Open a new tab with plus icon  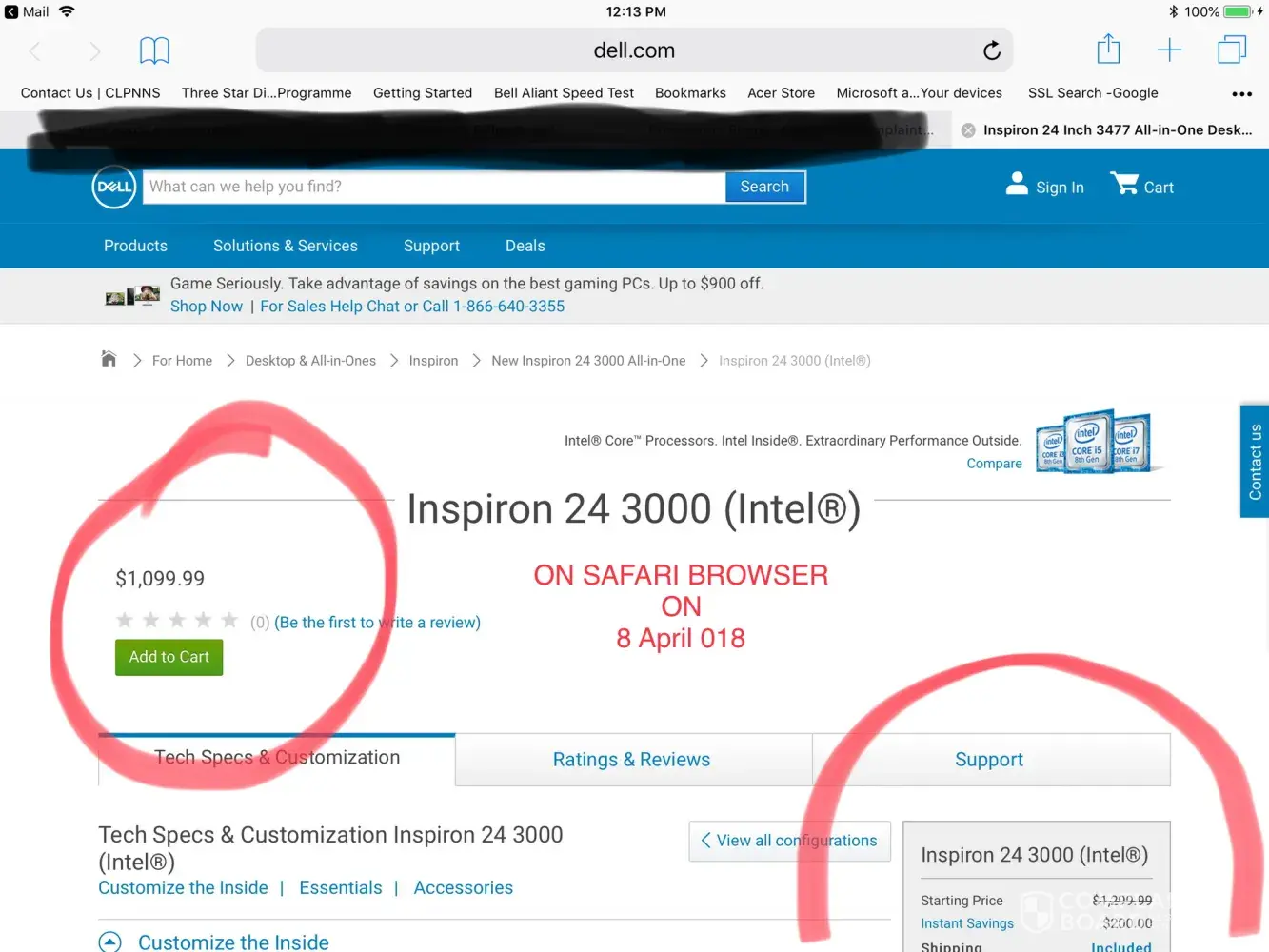pos(1169,50)
